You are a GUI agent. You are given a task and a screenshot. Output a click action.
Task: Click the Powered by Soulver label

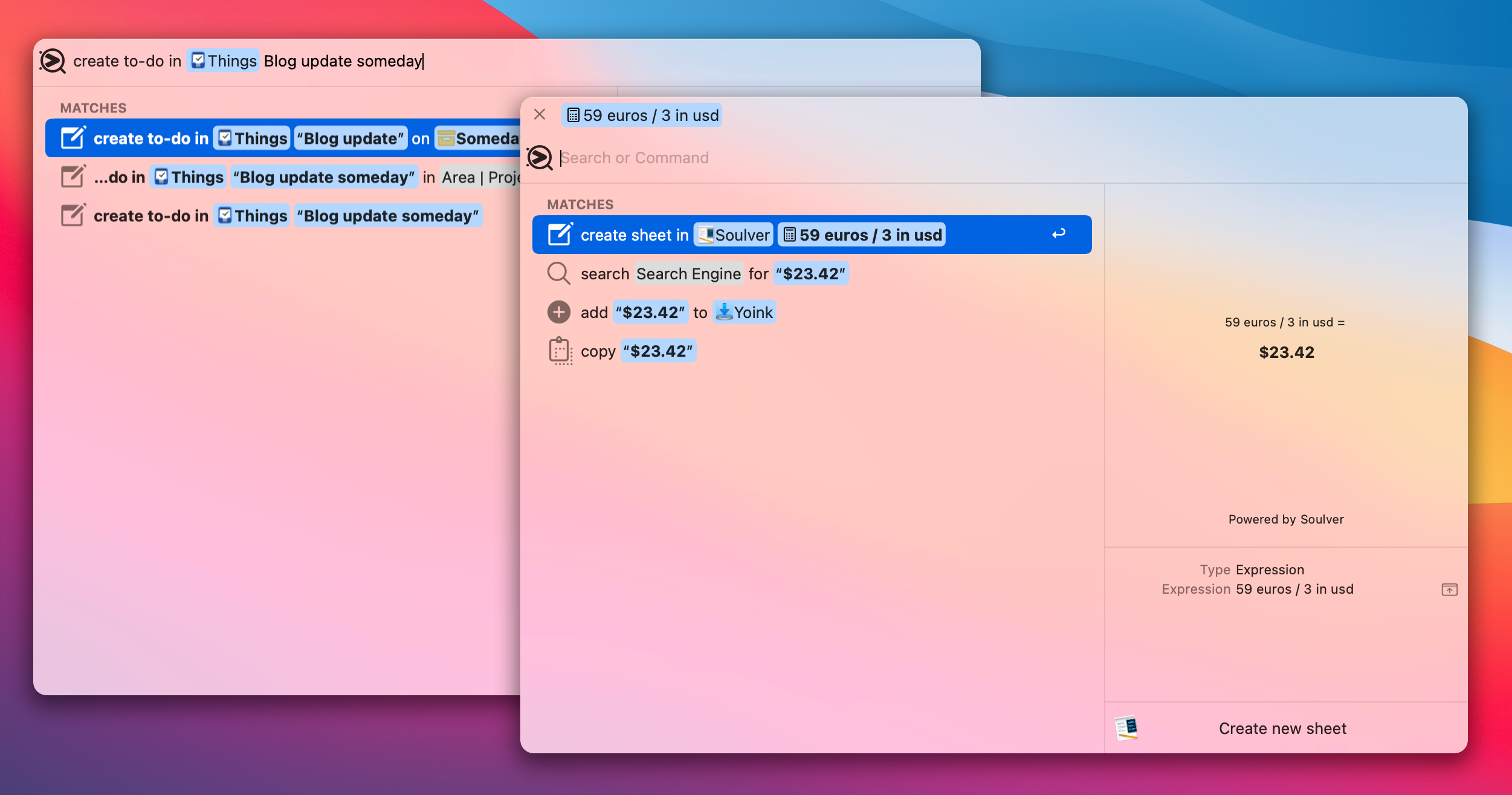pyautogui.click(x=1286, y=519)
